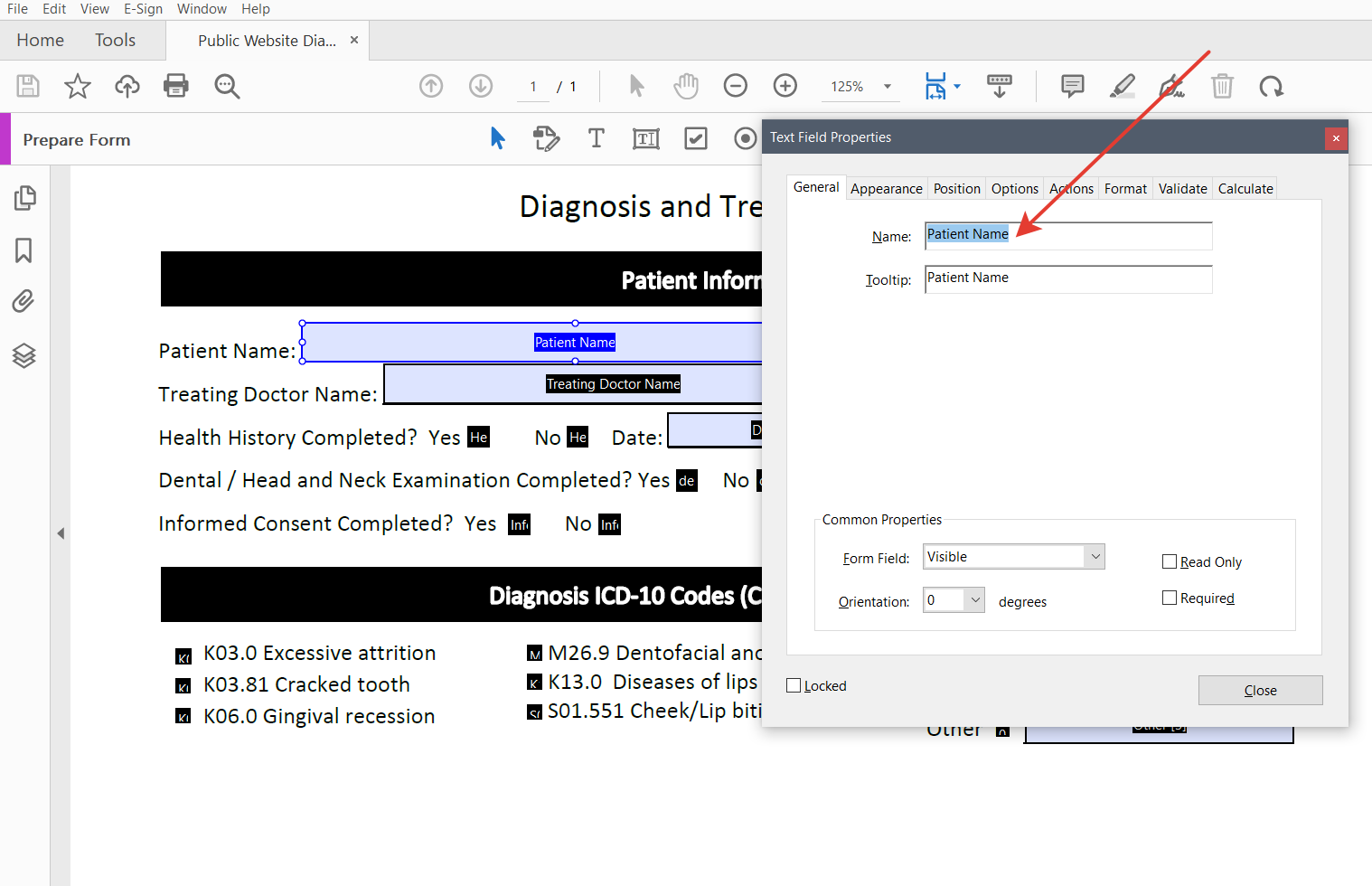This screenshot has height=886, width=1372.
Task: Select the Hand pan tool
Action: pos(686,86)
